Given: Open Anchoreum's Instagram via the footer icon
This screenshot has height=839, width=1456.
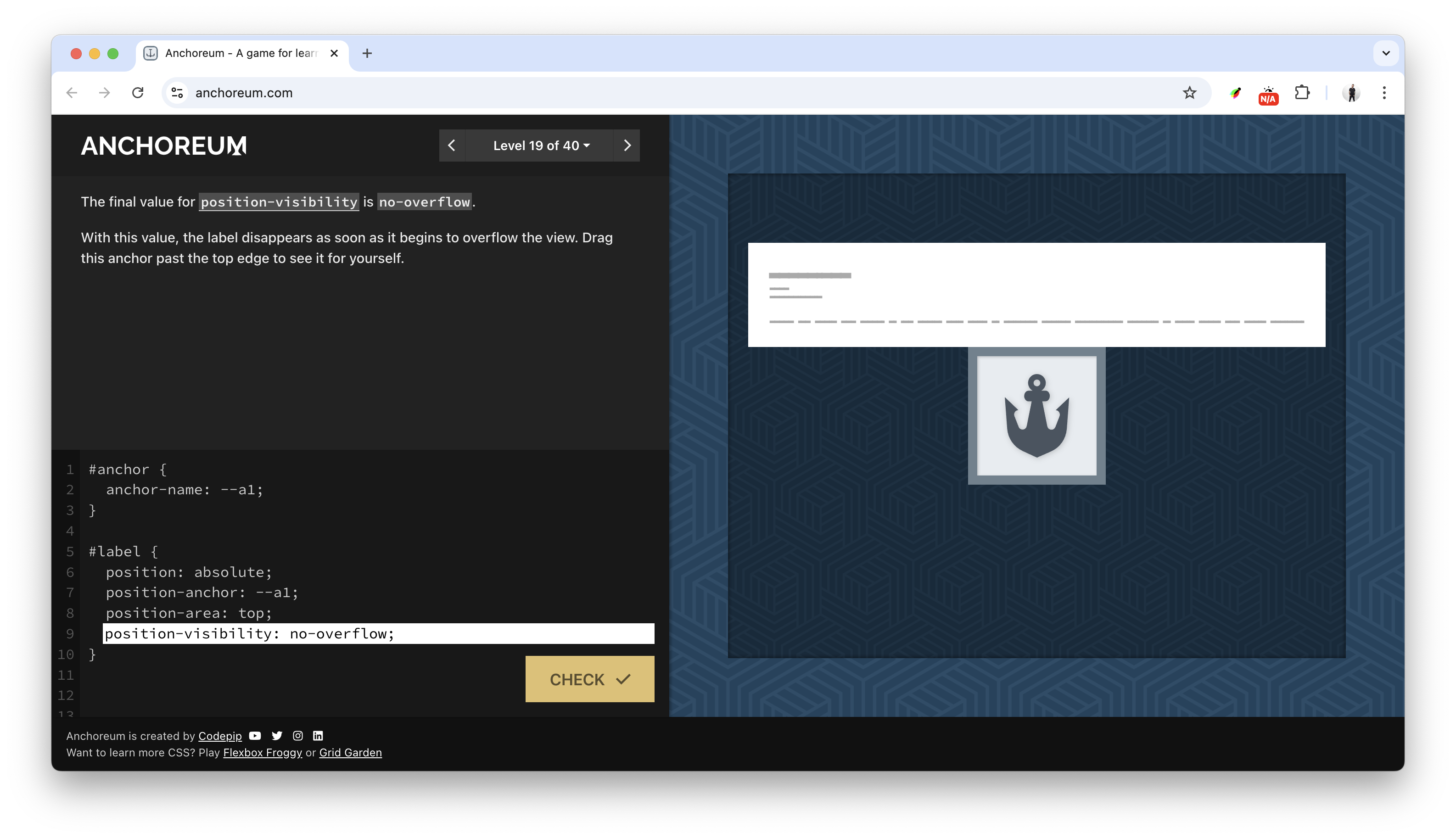Looking at the screenshot, I should tap(298, 736).
